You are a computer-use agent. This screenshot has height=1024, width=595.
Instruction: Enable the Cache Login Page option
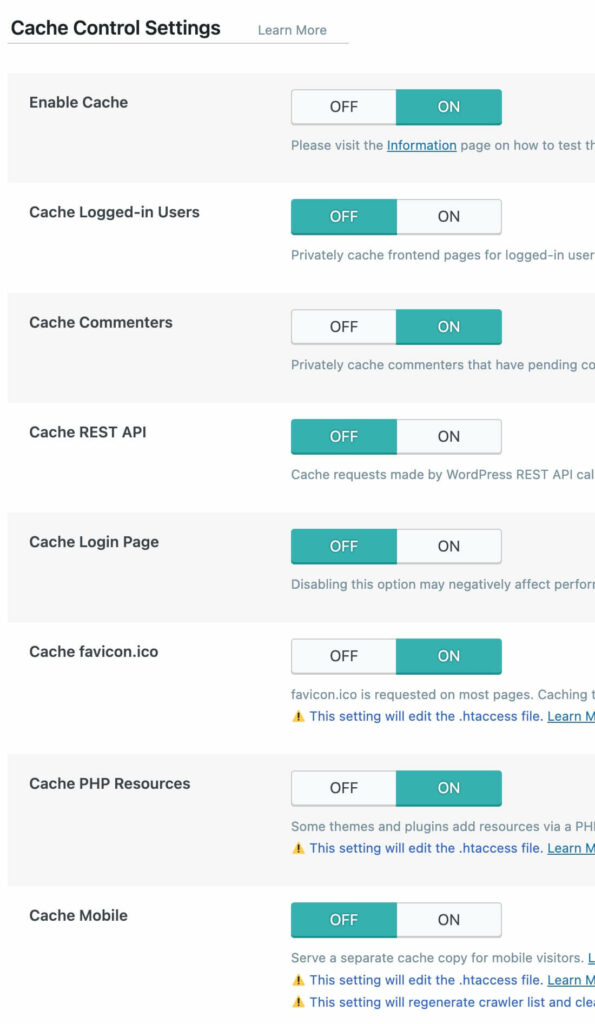[449, 546]
